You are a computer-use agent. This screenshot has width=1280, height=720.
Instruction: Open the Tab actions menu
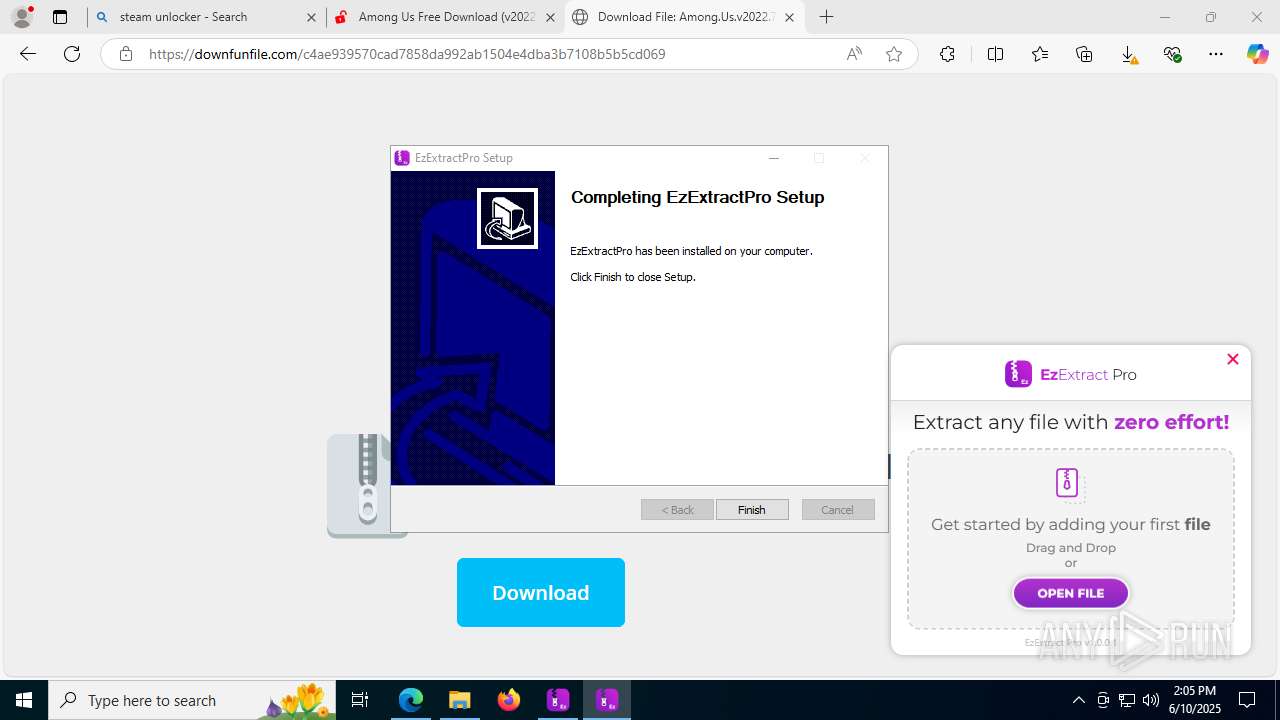[x=60, y=17]
